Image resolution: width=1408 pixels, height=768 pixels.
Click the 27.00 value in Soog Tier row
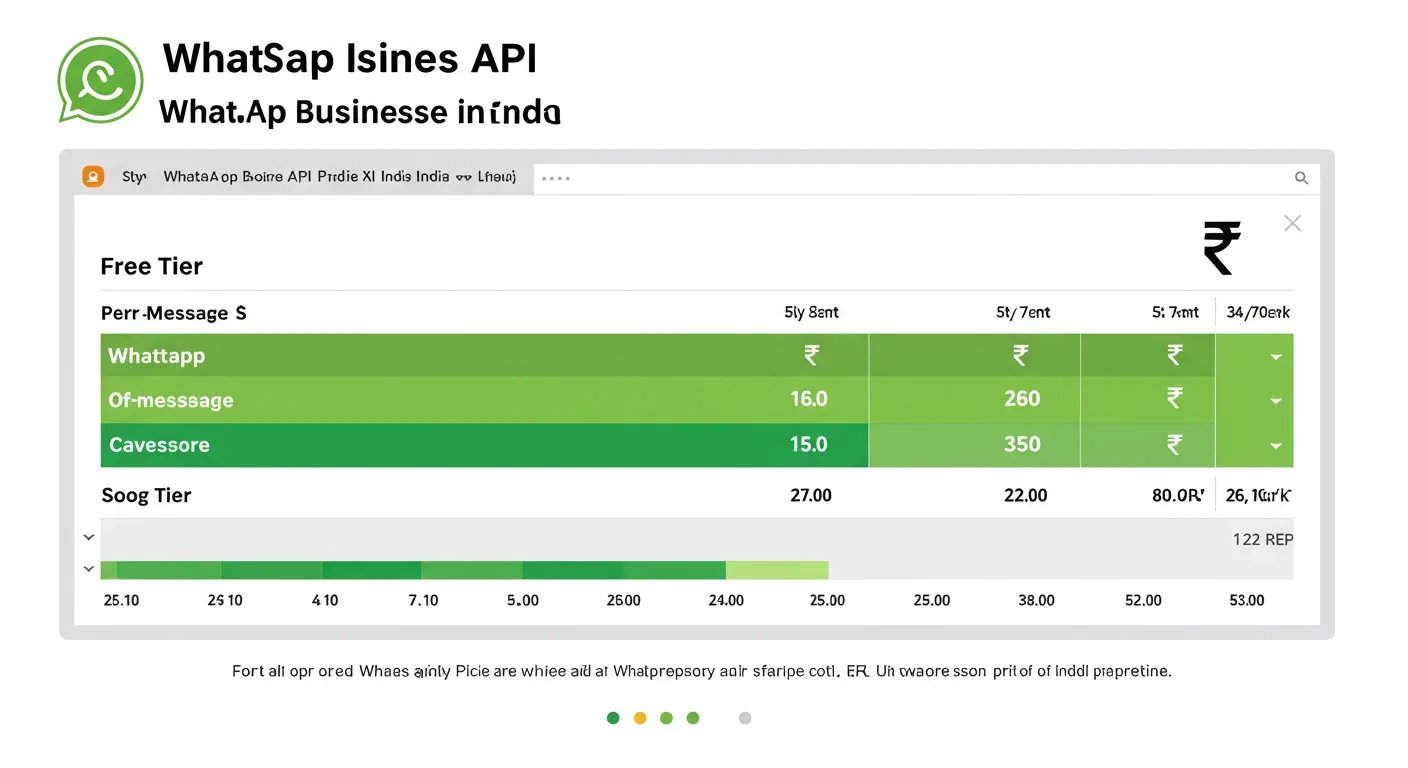(810, 495)
